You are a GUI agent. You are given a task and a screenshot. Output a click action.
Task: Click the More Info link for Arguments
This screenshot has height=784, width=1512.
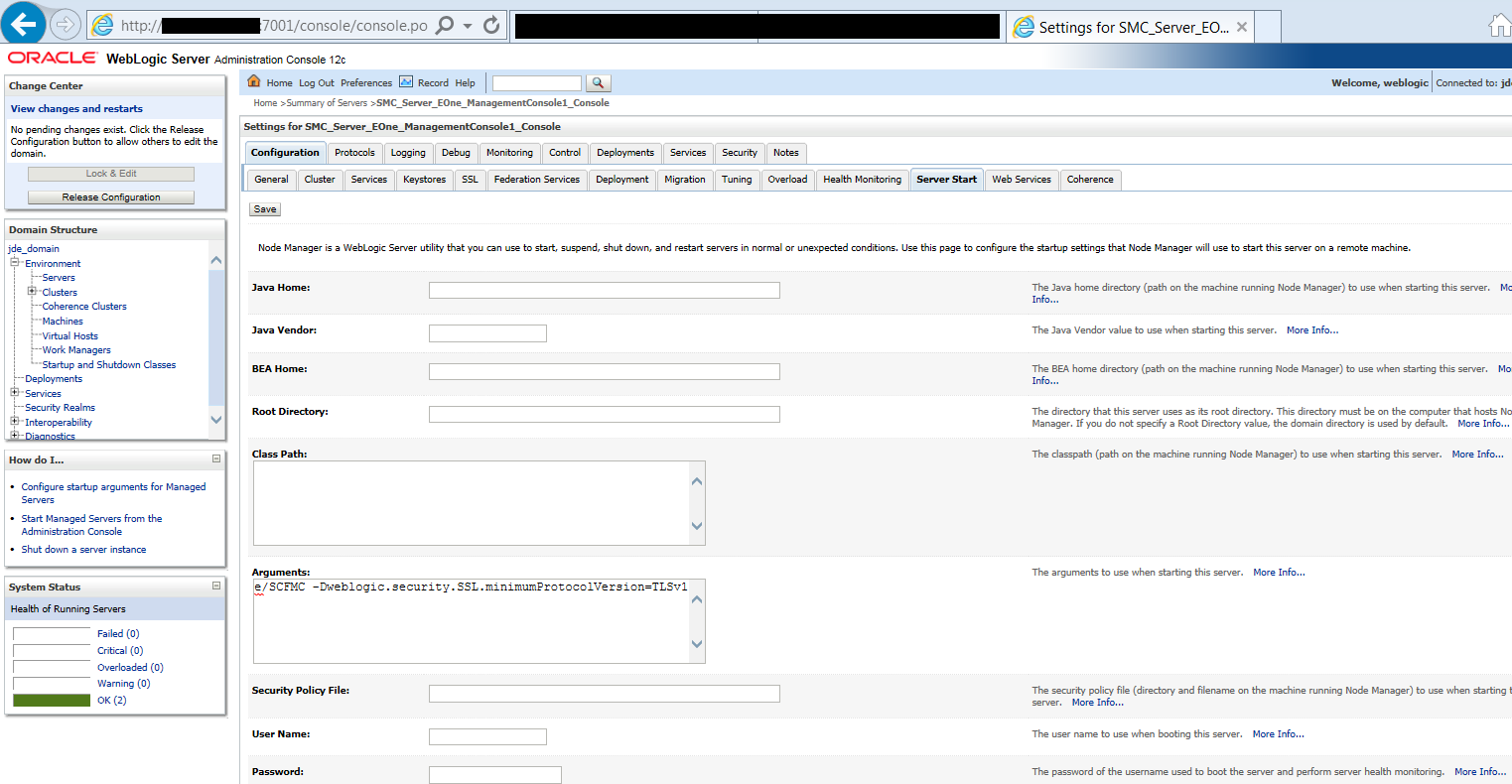point(1279,573)
